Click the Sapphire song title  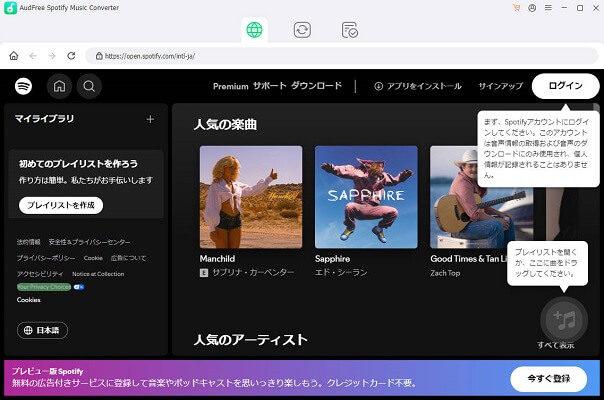[332, 259]
